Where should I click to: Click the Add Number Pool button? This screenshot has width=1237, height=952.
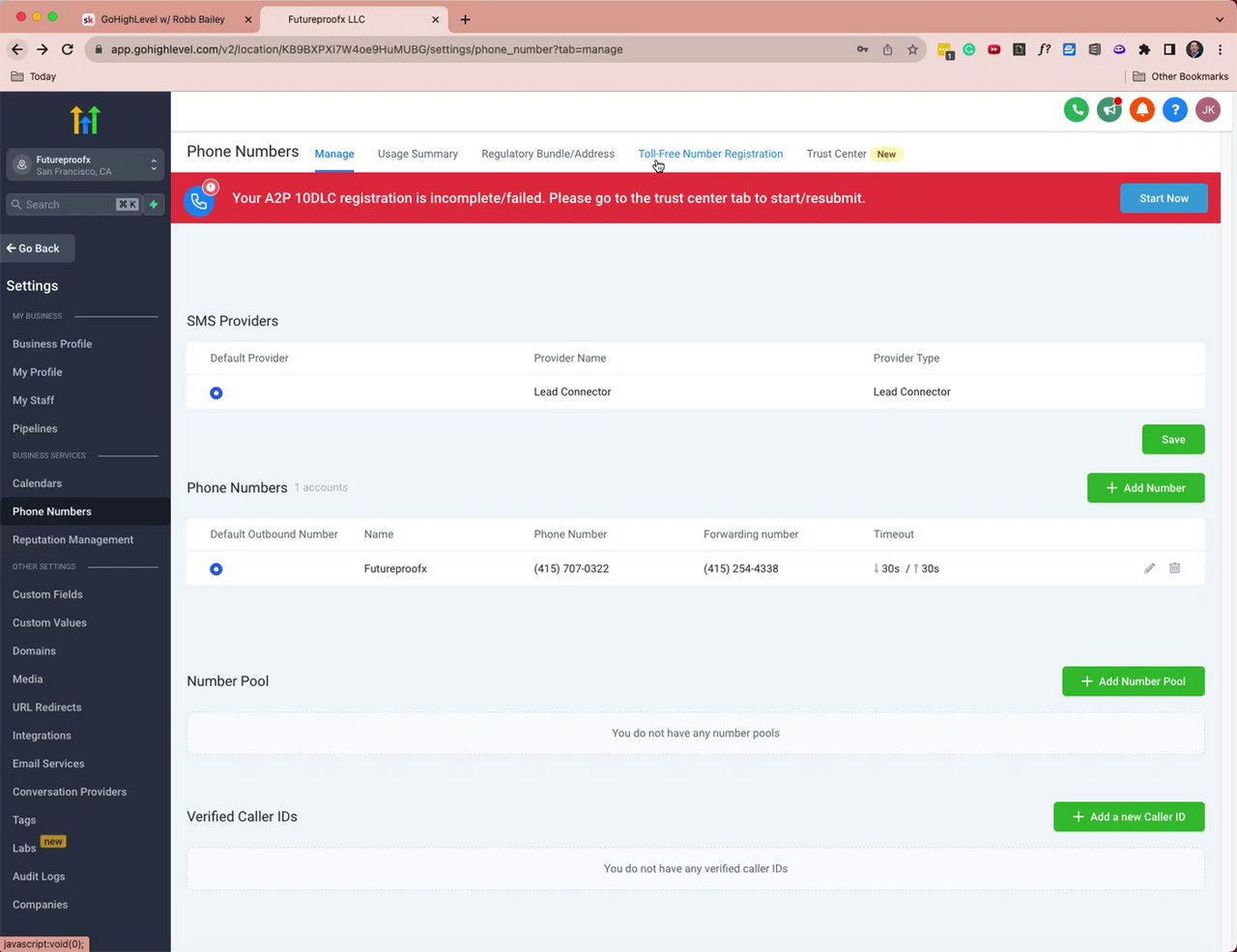[1133, 681]
